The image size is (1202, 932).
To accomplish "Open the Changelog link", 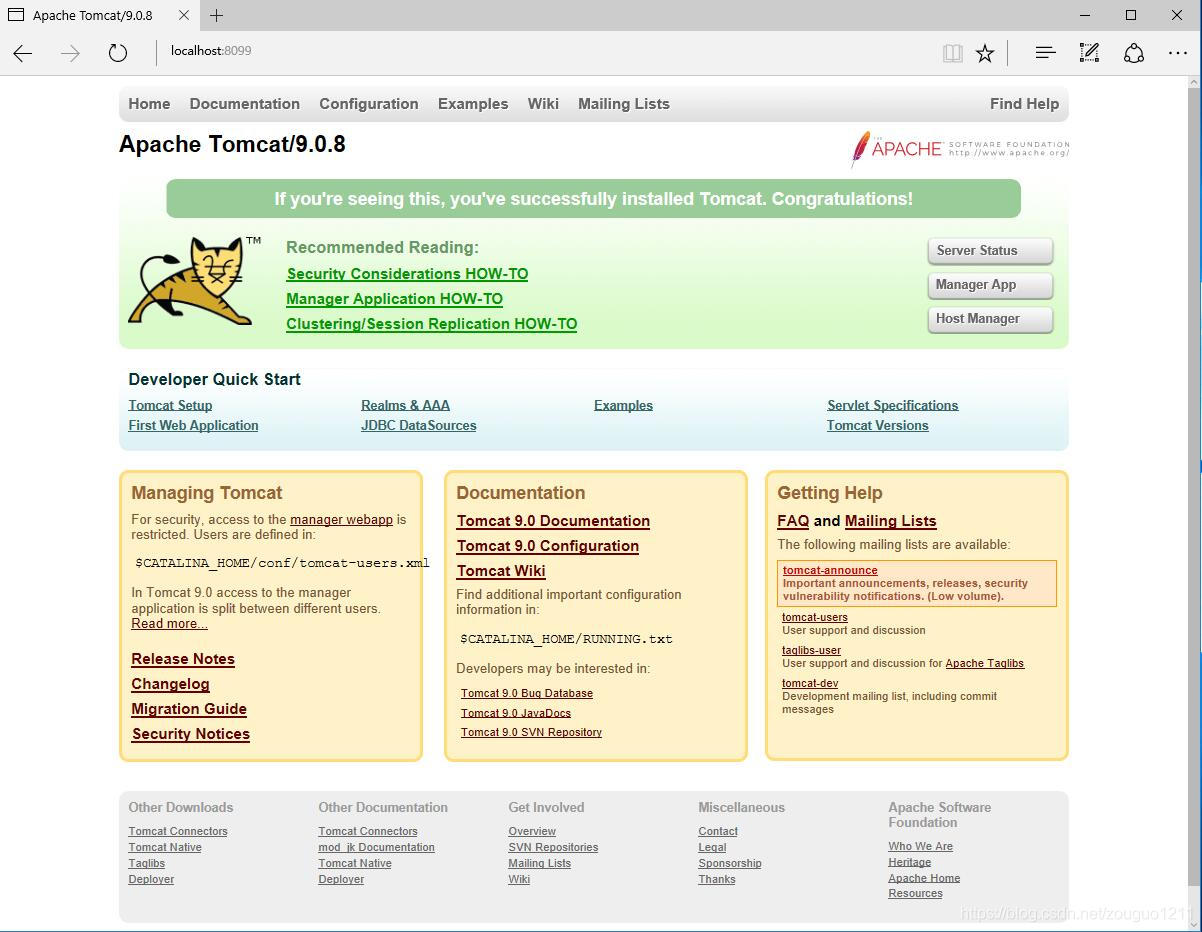I will coord(170,684).
